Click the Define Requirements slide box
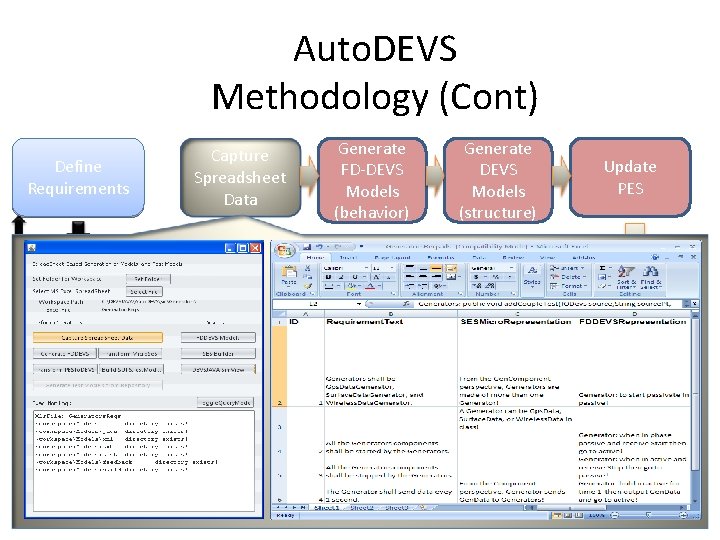720x540 pixels. (x=78, y=178)
